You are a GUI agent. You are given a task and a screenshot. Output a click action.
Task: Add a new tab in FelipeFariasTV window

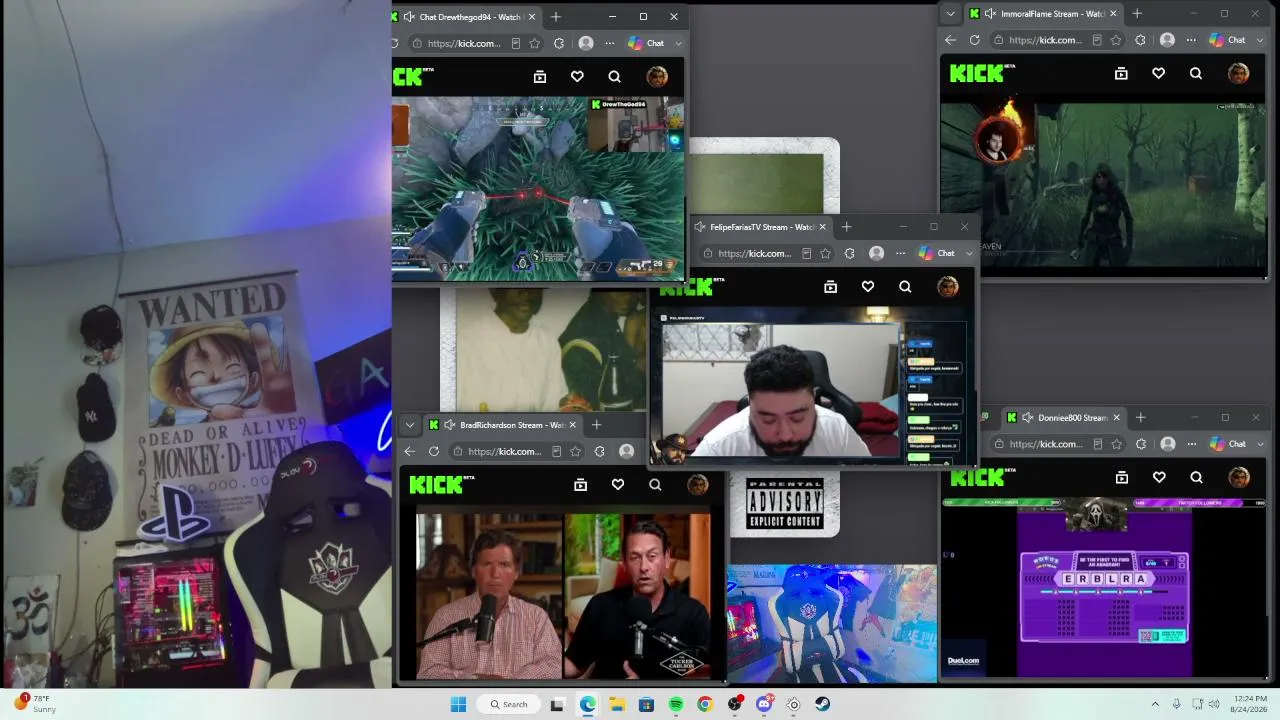point(847,227)
